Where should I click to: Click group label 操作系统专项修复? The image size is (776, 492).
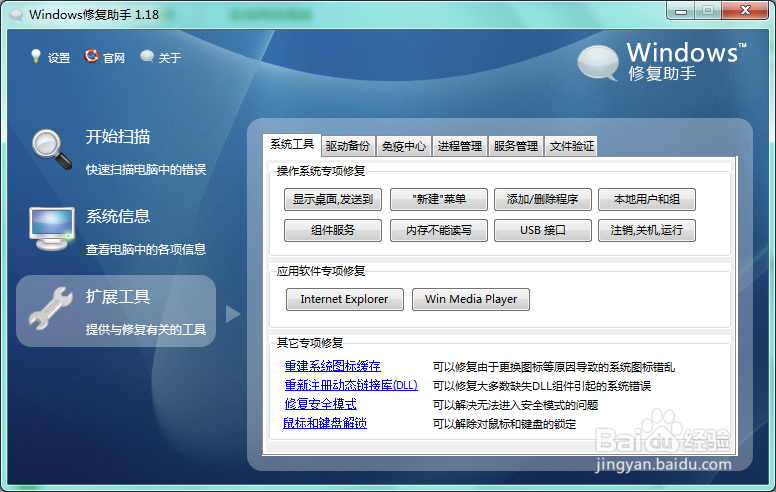(321, 171)
